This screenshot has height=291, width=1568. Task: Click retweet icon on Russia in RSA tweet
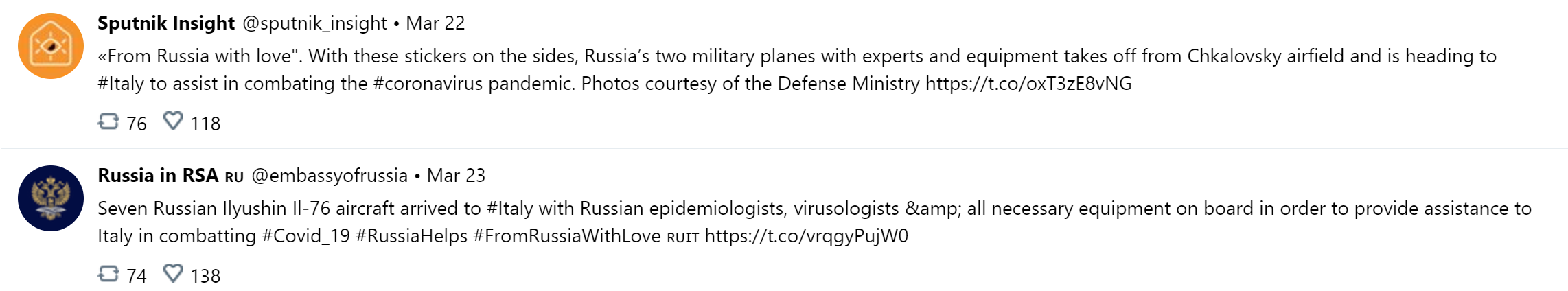pos(108,275)
